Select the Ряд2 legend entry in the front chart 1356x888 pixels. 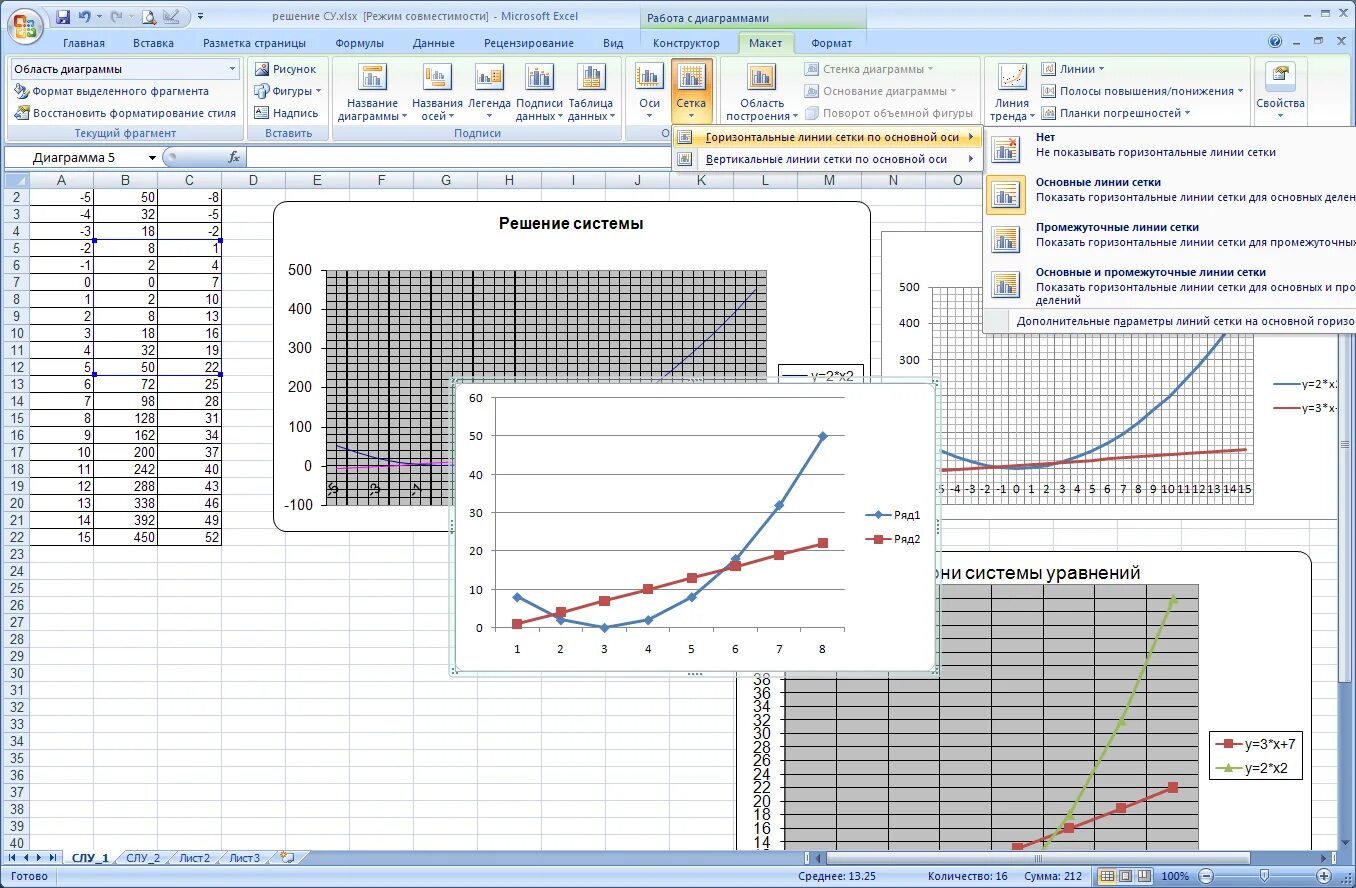[893, 539]
